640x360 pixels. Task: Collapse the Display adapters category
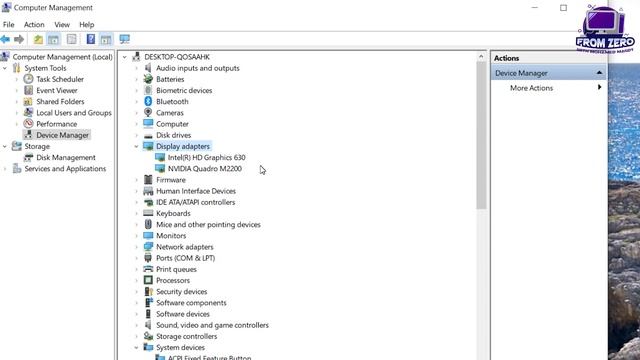[x=137, y=146]
